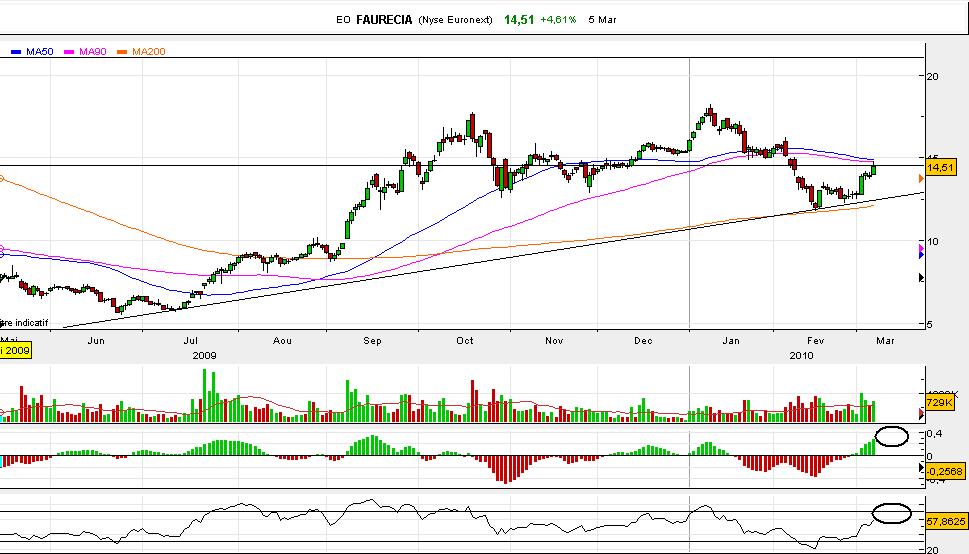Click the 20 price axis value

pos(932,77)
